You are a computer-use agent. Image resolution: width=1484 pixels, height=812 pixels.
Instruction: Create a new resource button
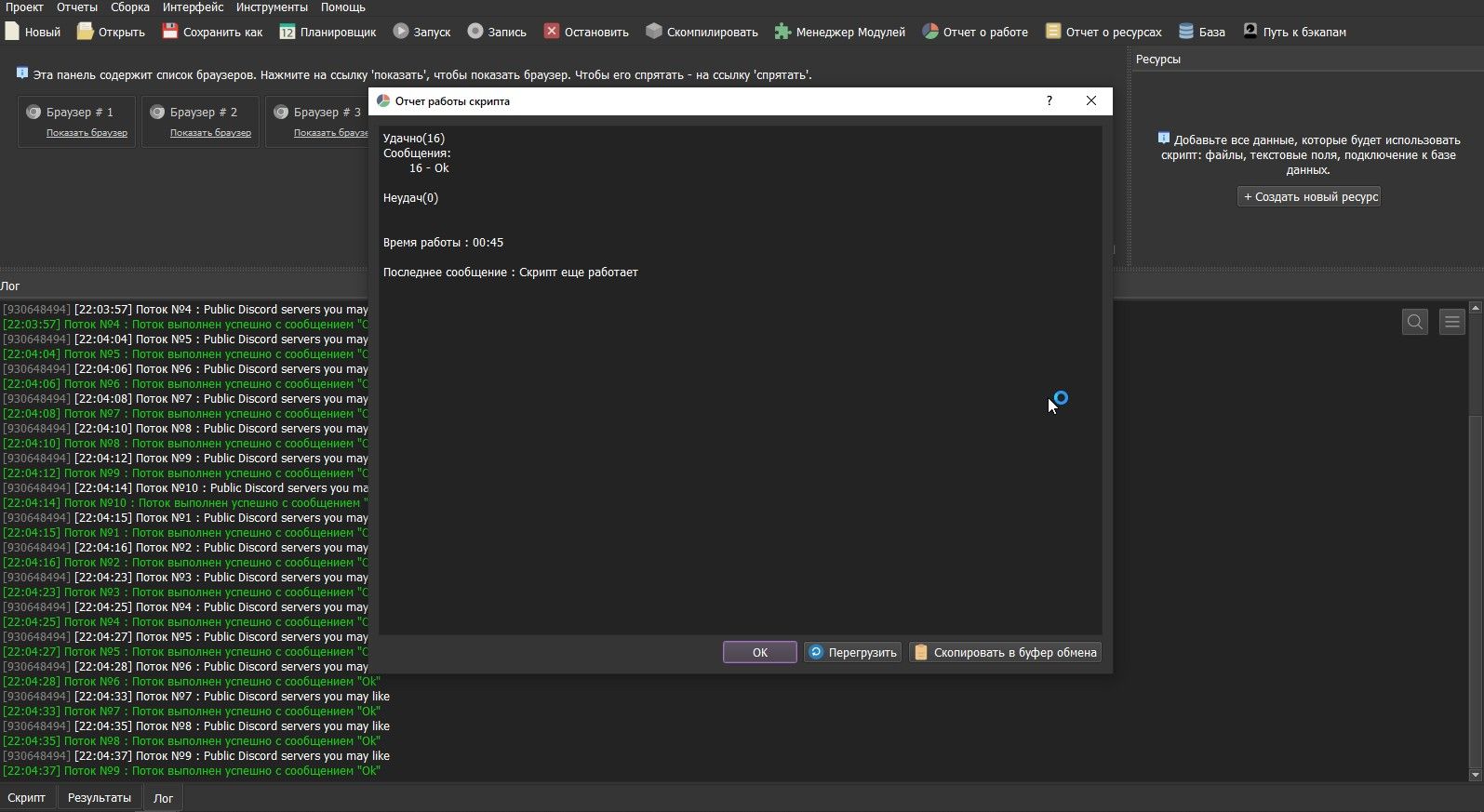(1309, 197)
